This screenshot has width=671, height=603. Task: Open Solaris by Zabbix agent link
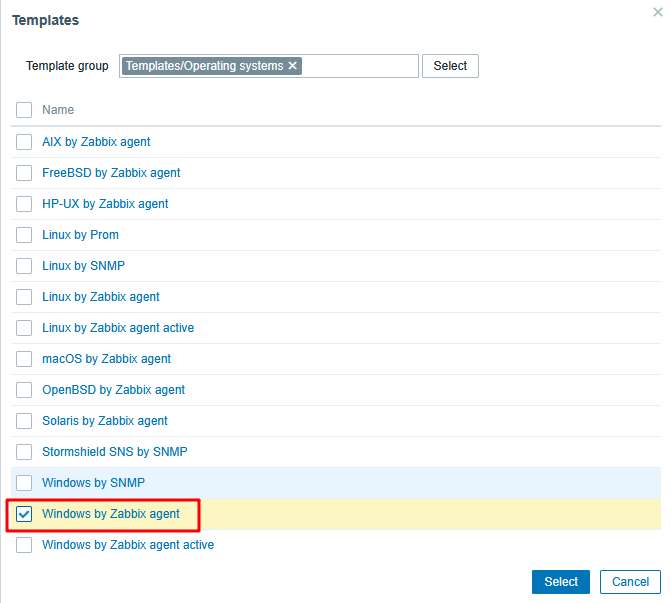click(104, 421)
